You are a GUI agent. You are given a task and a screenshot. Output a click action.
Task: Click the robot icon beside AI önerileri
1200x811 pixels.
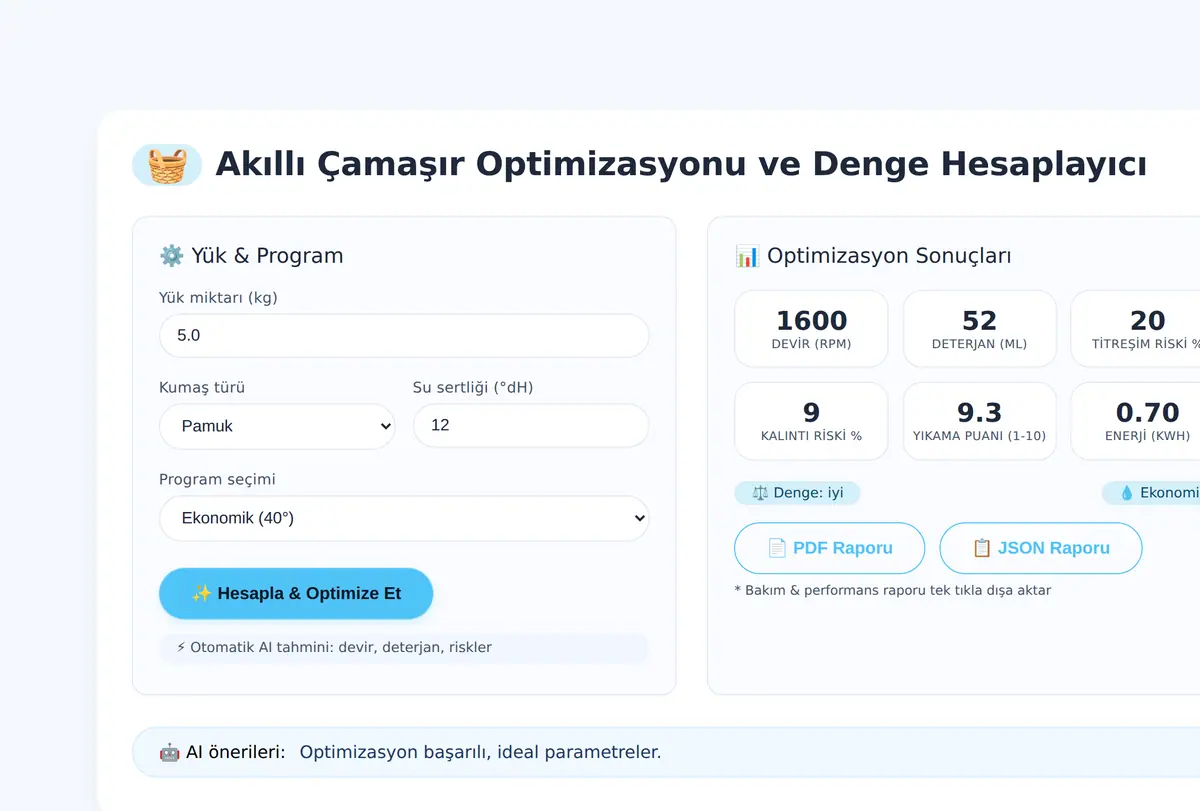[x=169, y=752]
